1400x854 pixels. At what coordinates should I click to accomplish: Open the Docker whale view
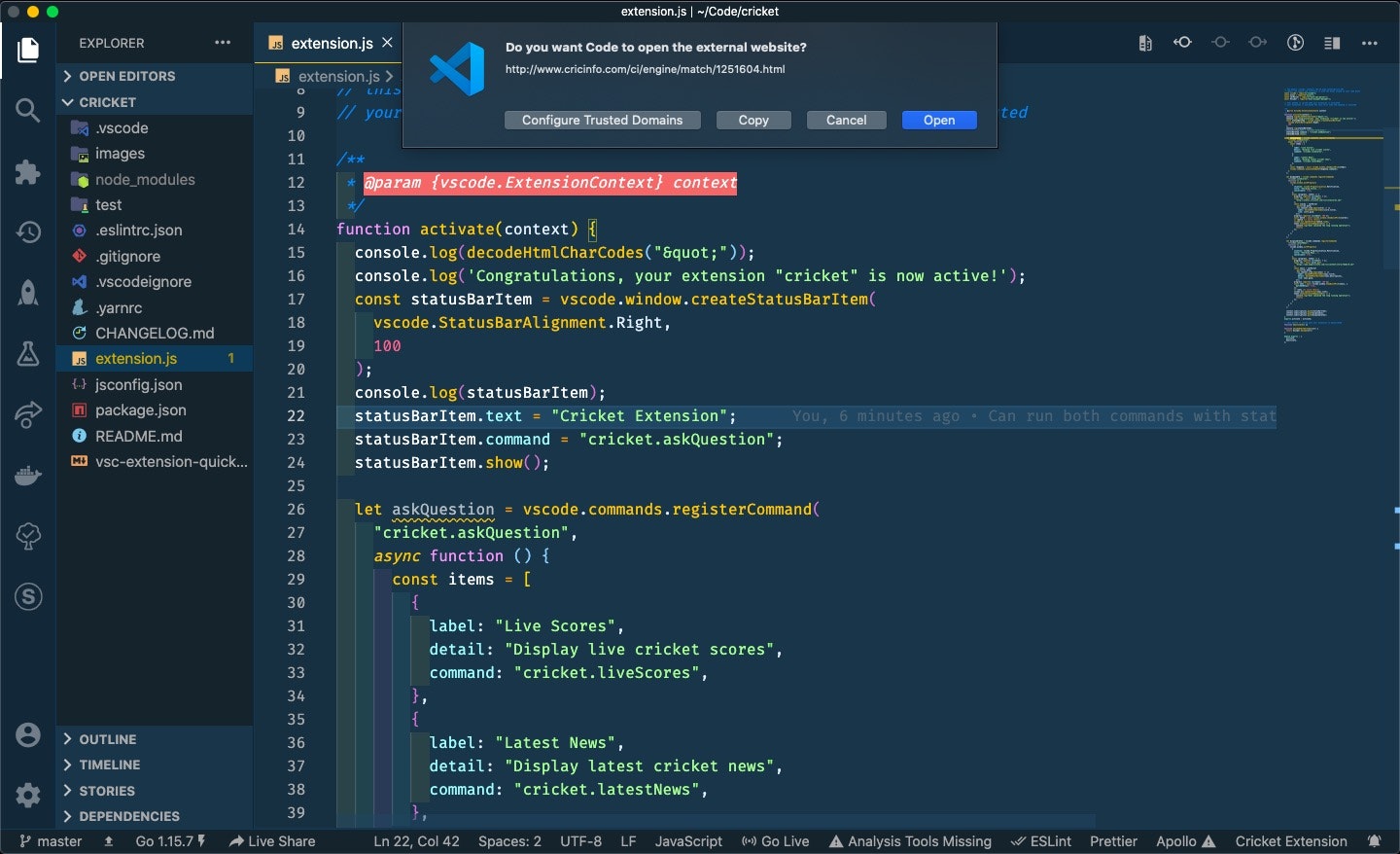tap(26, 475)
